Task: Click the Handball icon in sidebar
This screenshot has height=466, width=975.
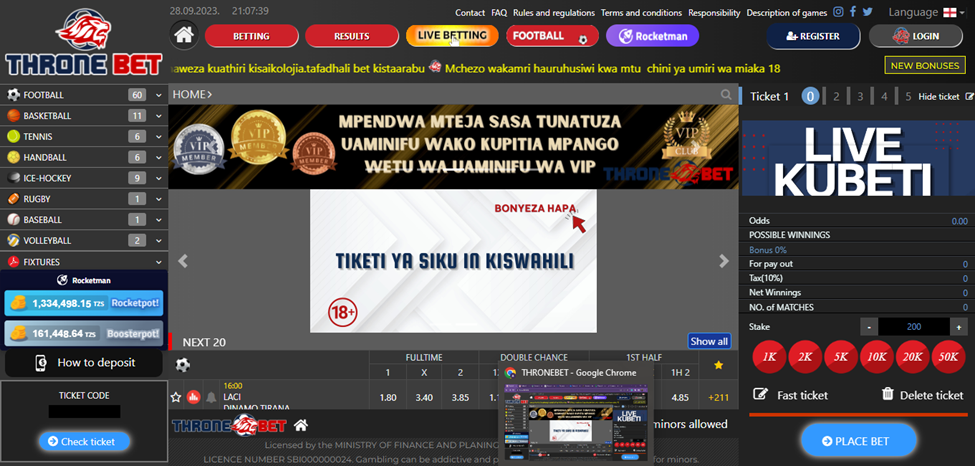Action: [x=13, y=157]
